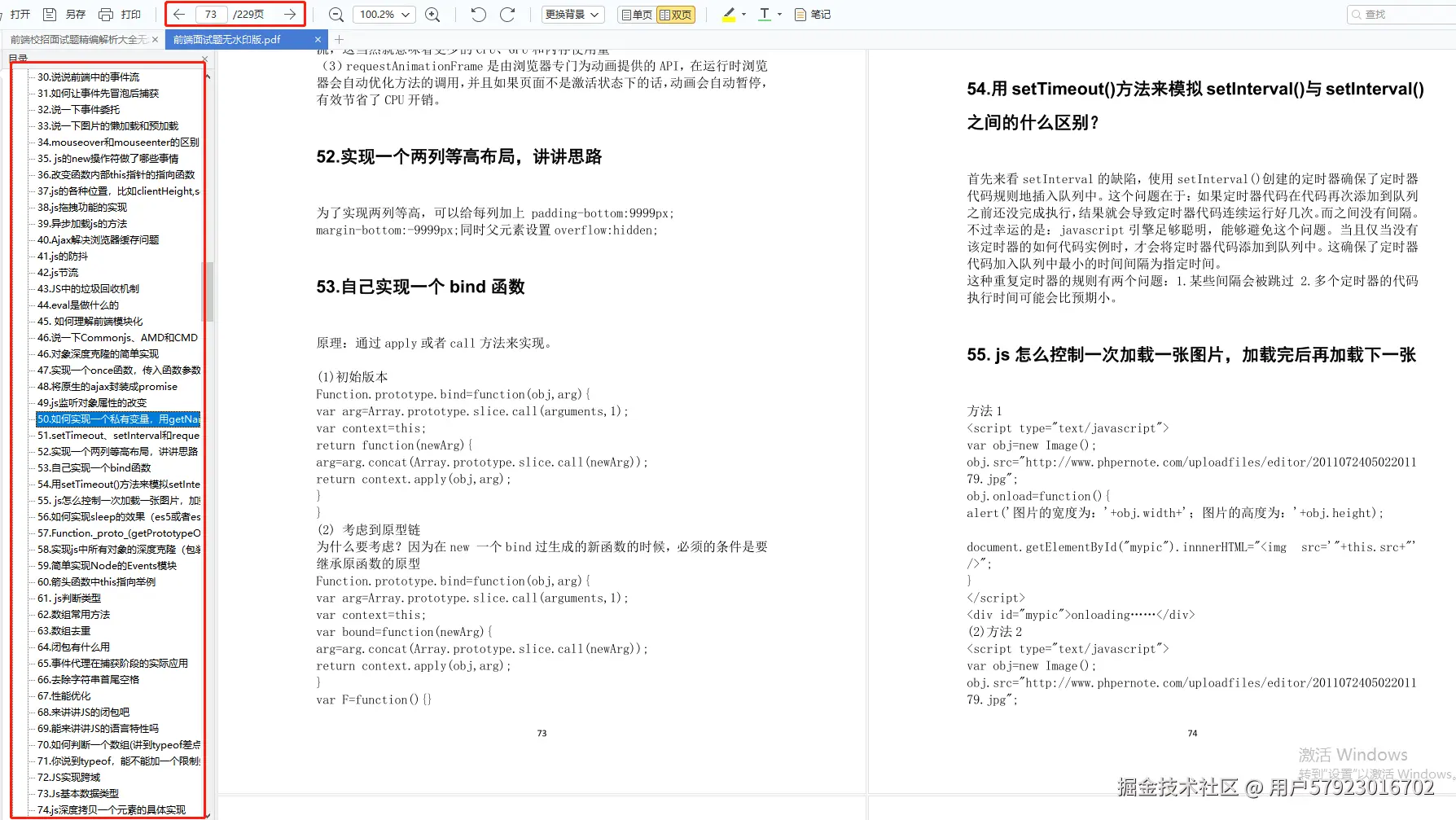The image size is (1456, 820).
Task: Open the 100.2% zoom level dropdown
Action: click(x=384, y=15)
